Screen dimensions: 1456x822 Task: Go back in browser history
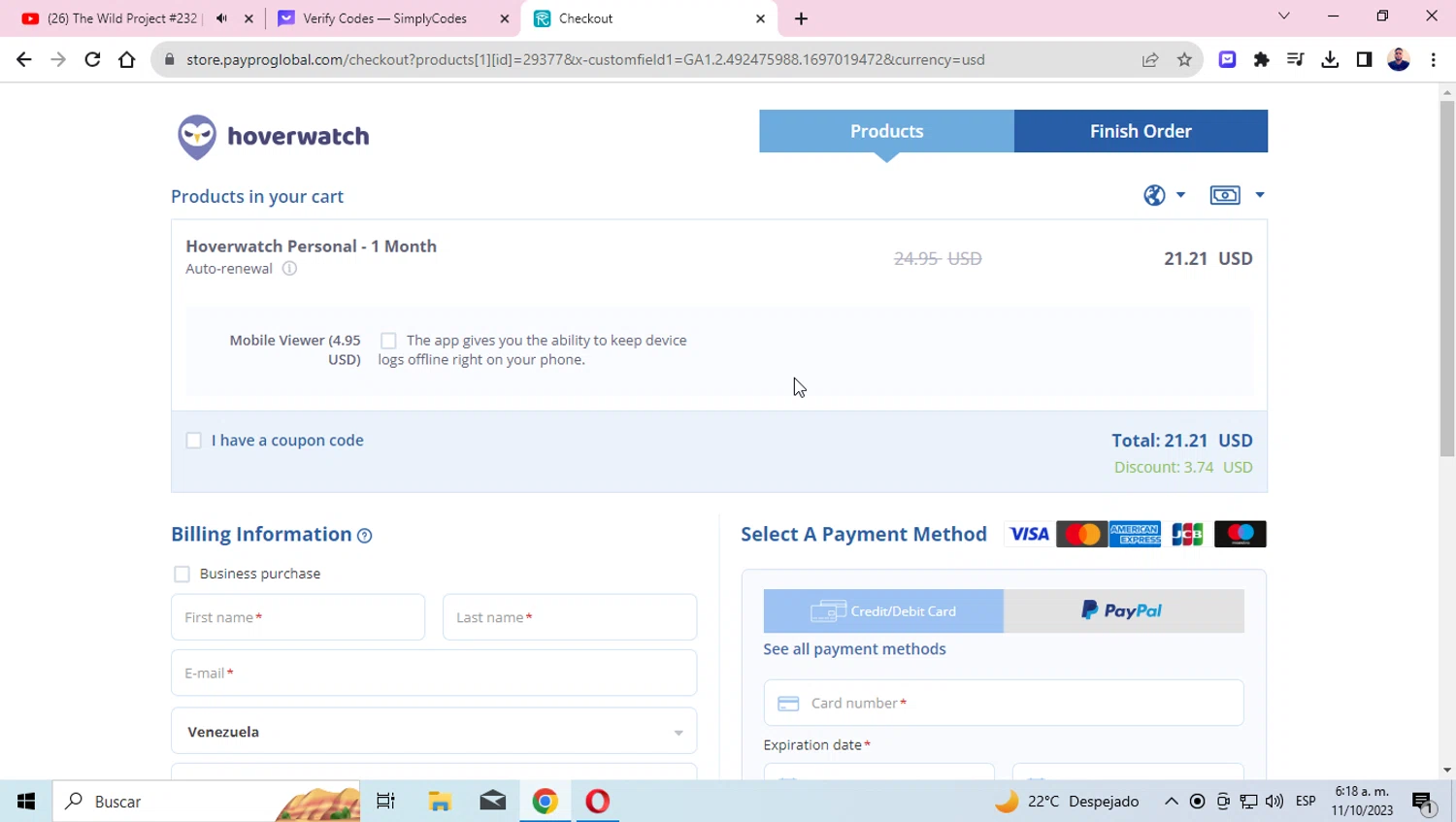[24, 59]
